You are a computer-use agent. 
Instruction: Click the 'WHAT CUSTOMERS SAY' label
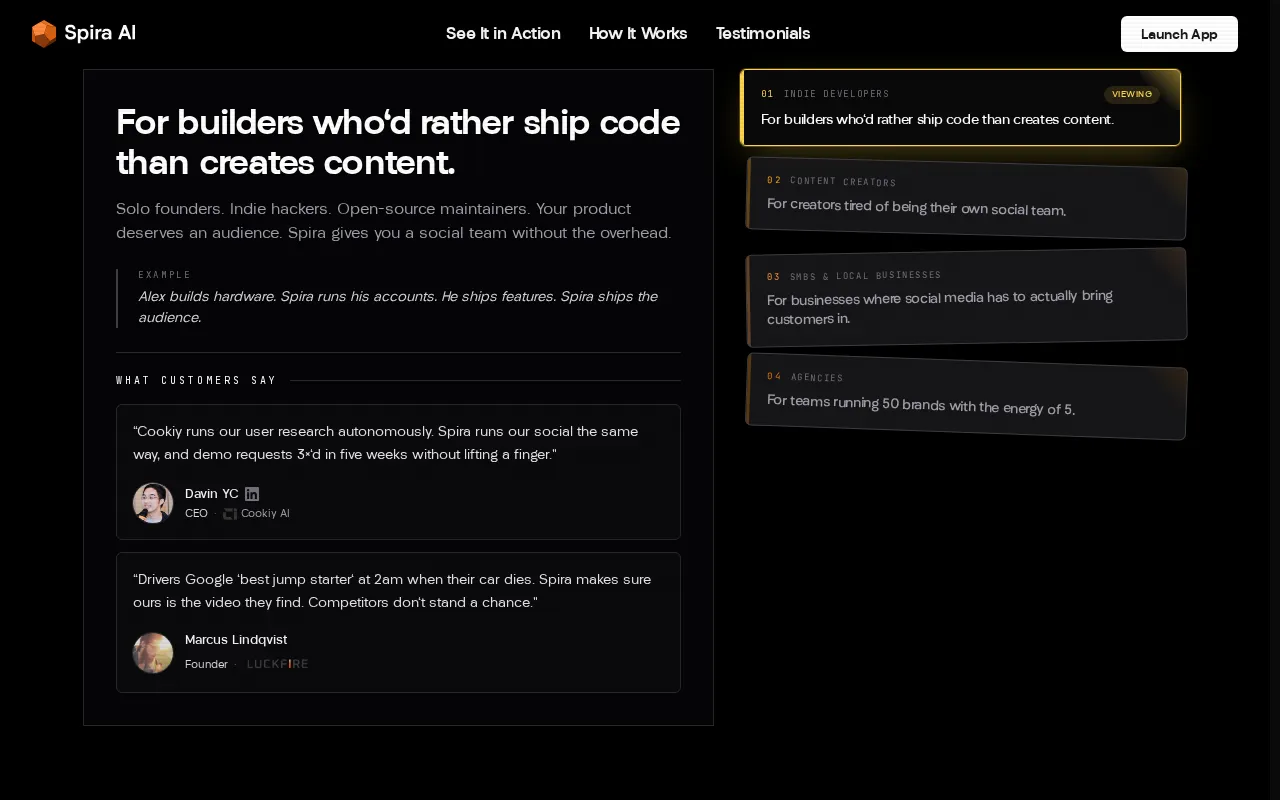tap(196, 381)
